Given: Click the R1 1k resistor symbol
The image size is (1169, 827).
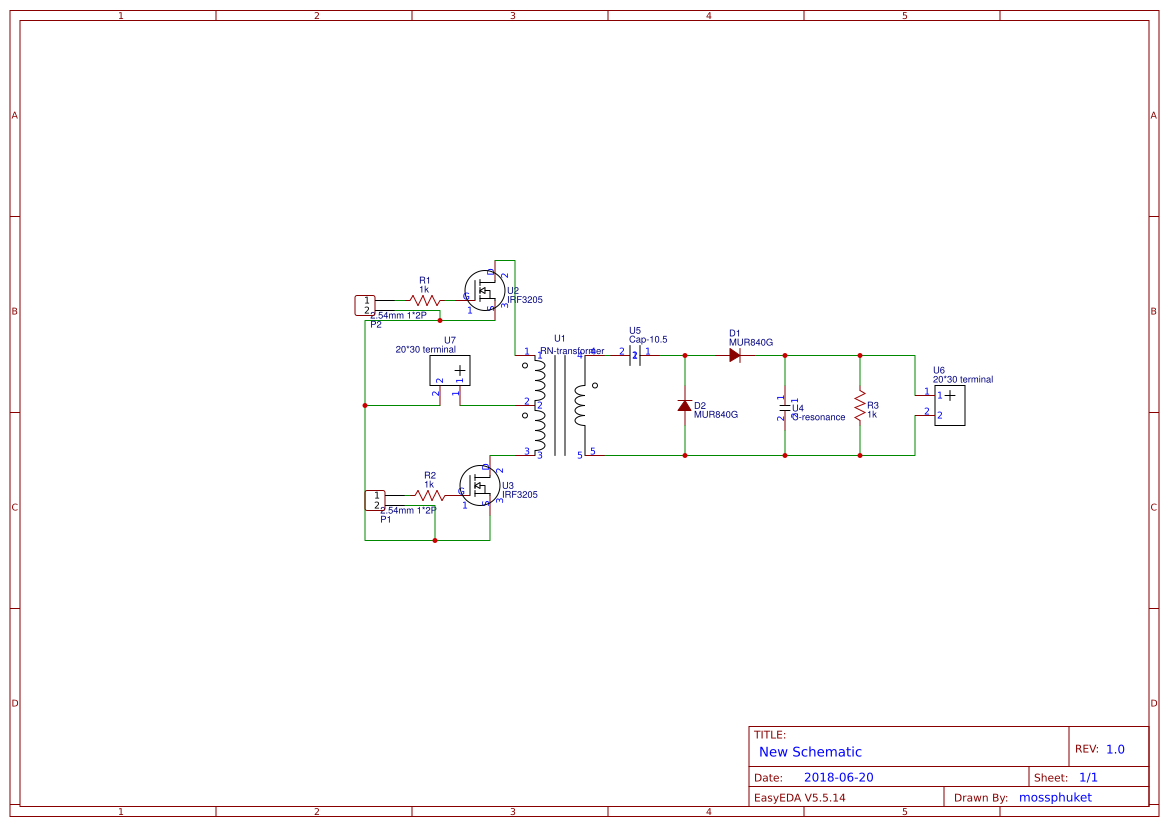Looking at the screenshot, I should point(424,301).
